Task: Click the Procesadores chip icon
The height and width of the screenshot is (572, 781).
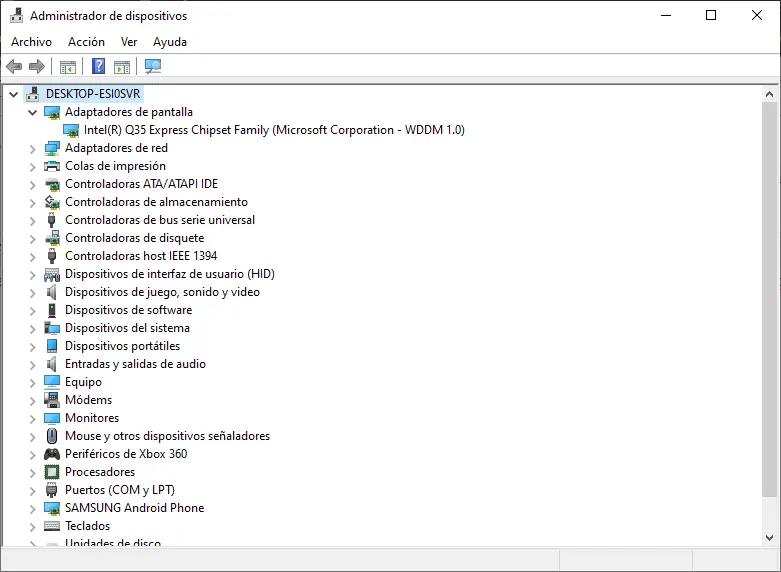Action: [x=53, y=472]
